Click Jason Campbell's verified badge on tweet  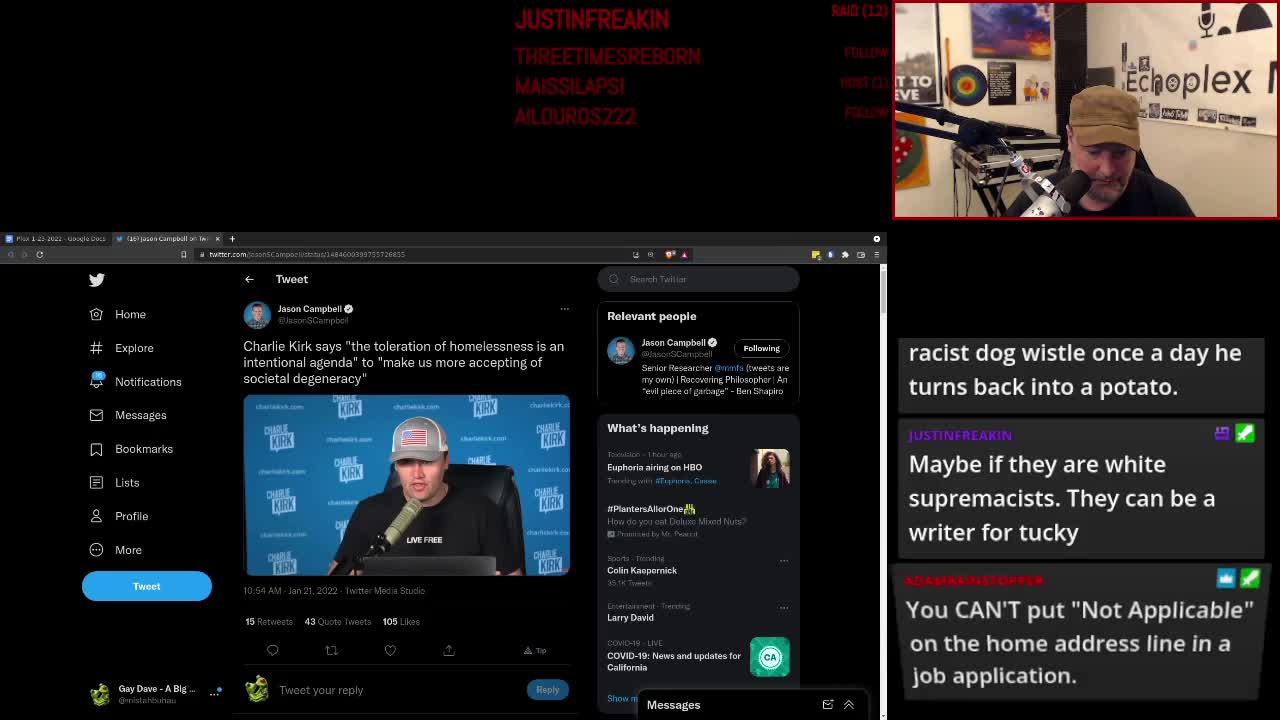click(x=348, y=309)
